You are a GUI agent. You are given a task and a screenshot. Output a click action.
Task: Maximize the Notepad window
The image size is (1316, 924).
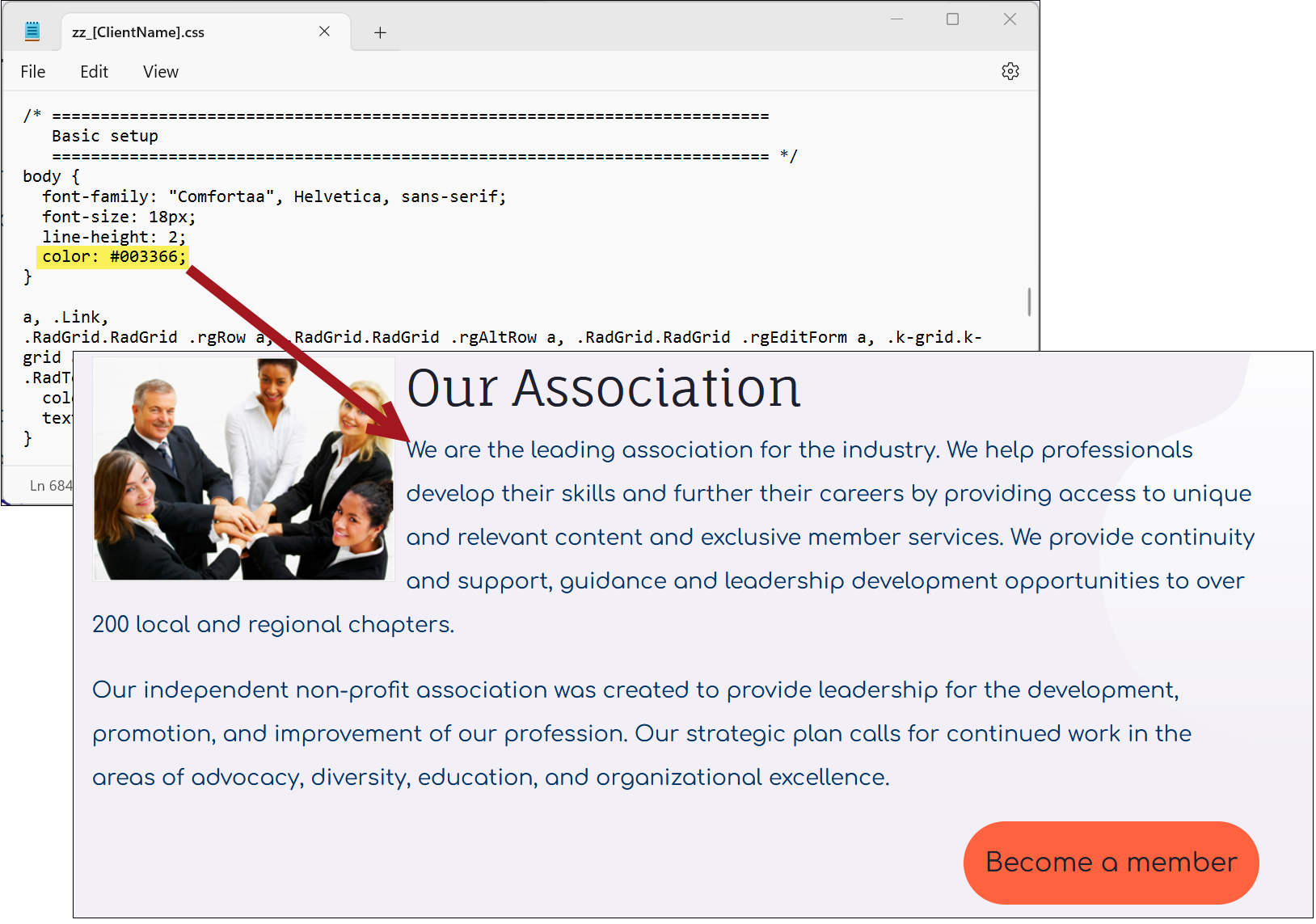coord(952,19)
